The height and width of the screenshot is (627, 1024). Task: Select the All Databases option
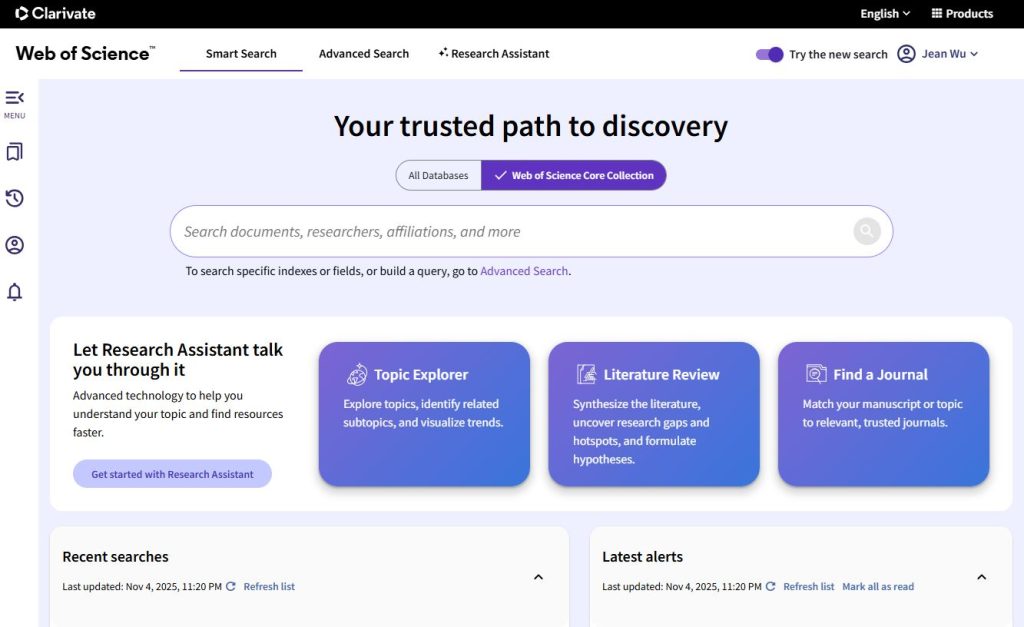(438, 175)
